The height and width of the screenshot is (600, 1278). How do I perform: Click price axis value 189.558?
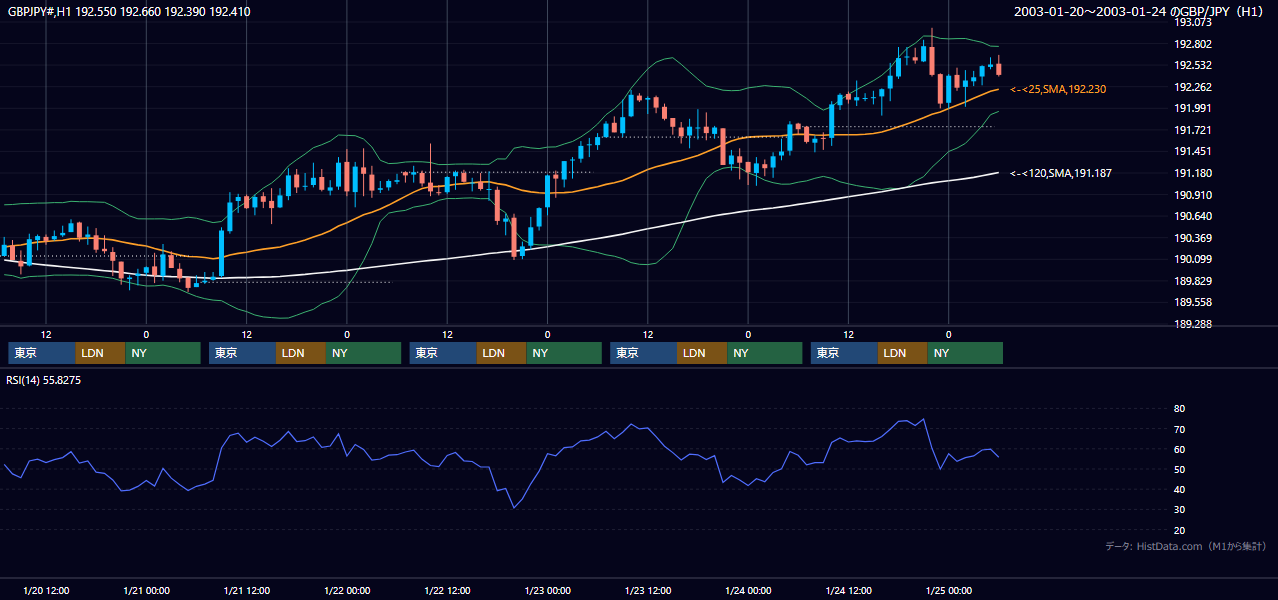coord(1193,302)
